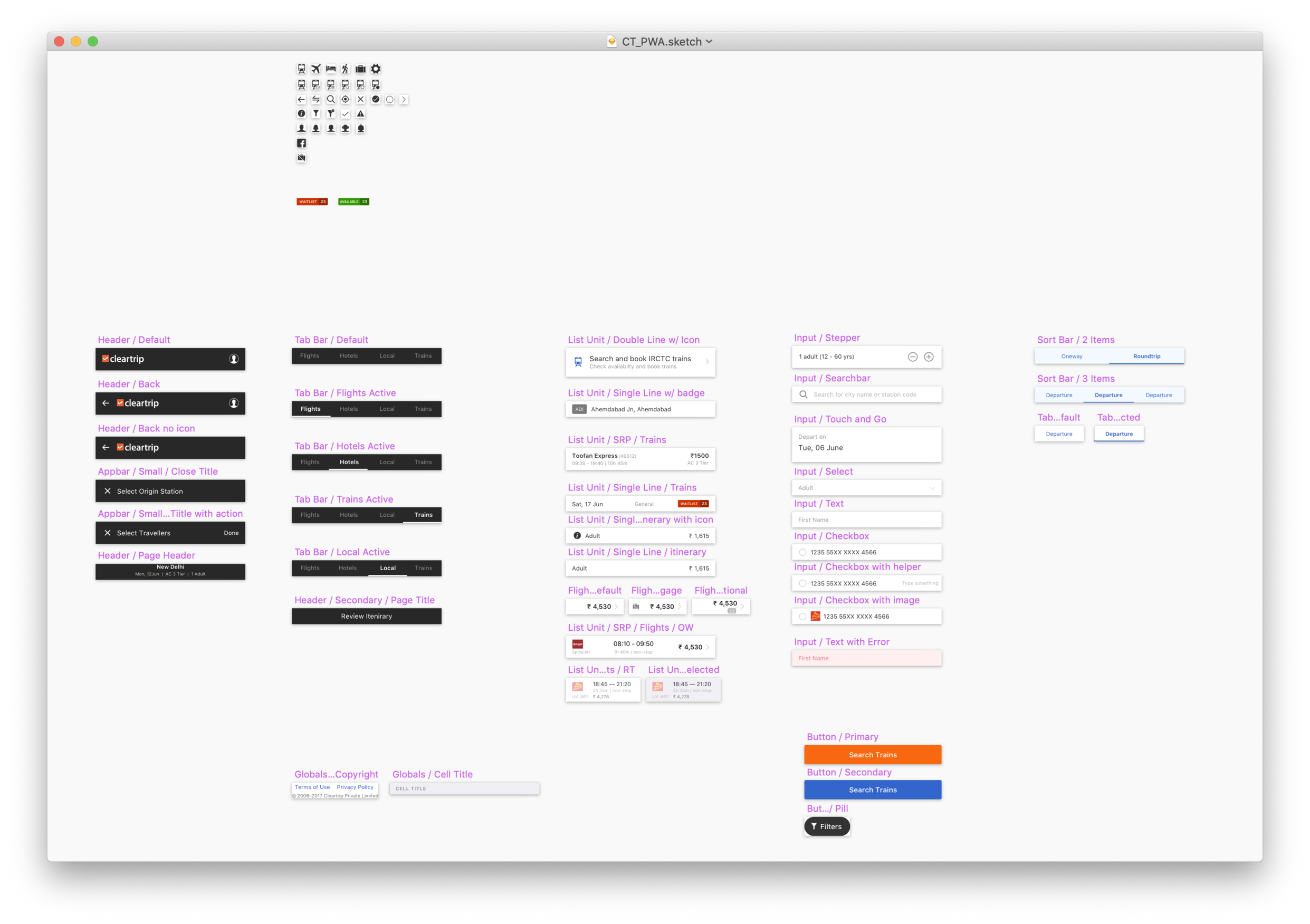The image size is (1310, 924).
Task: Toggle radio circle in Checkbox with image row
Action: tap(803, 617)
